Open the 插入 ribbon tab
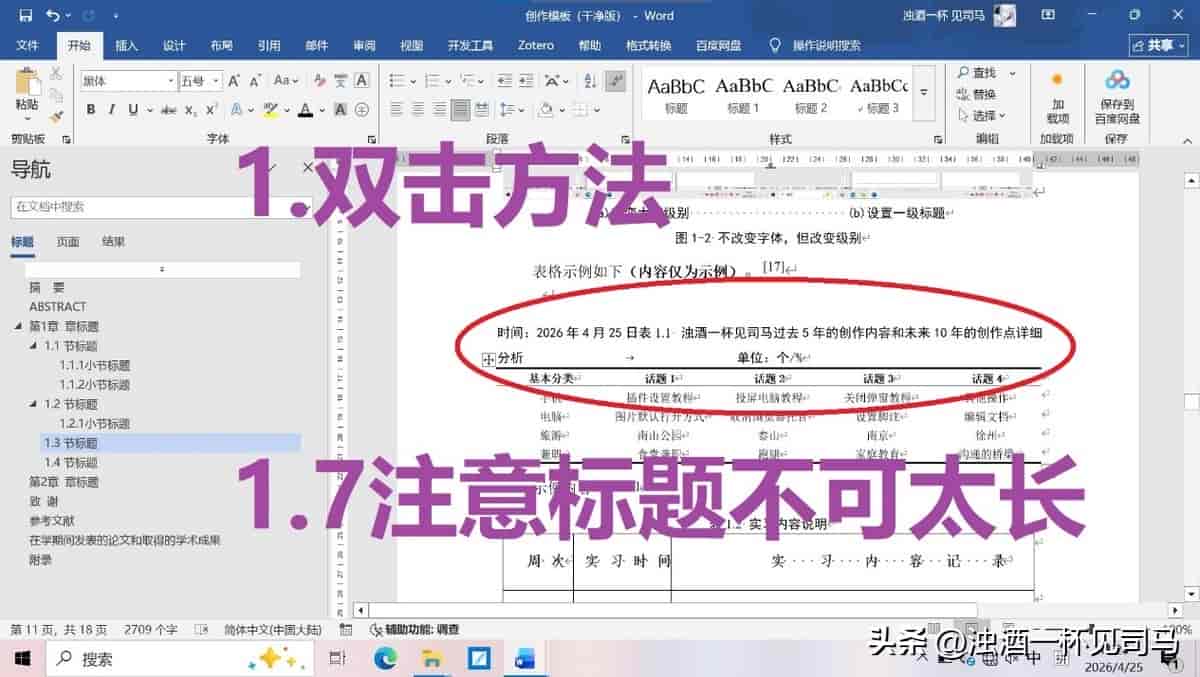This screenshot has width=1200, height=677. tap(127, 46)
